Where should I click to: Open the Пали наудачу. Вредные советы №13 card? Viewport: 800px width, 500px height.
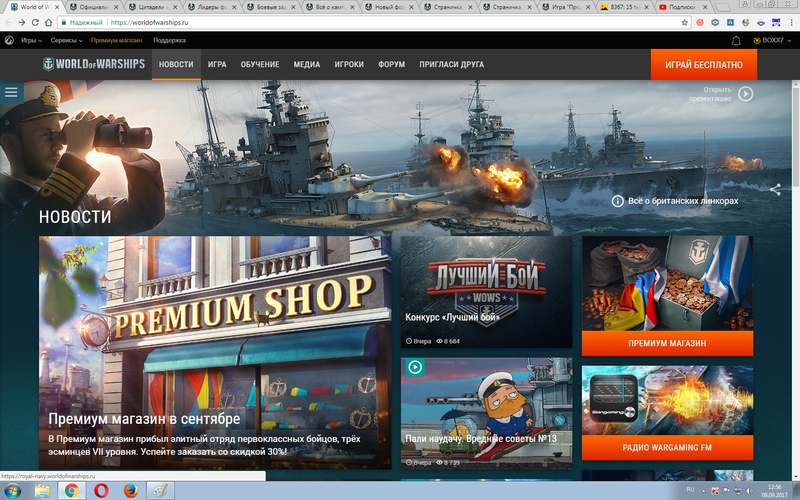[486, 413]
